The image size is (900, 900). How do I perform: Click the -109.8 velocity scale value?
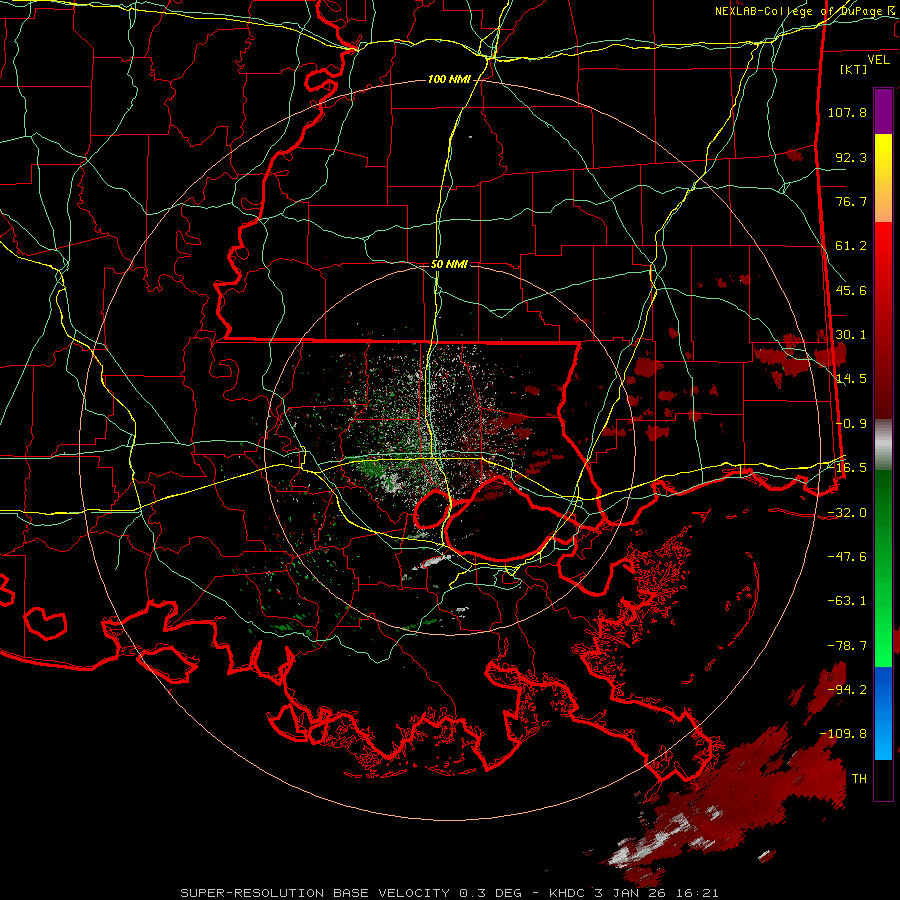[843, 734]
